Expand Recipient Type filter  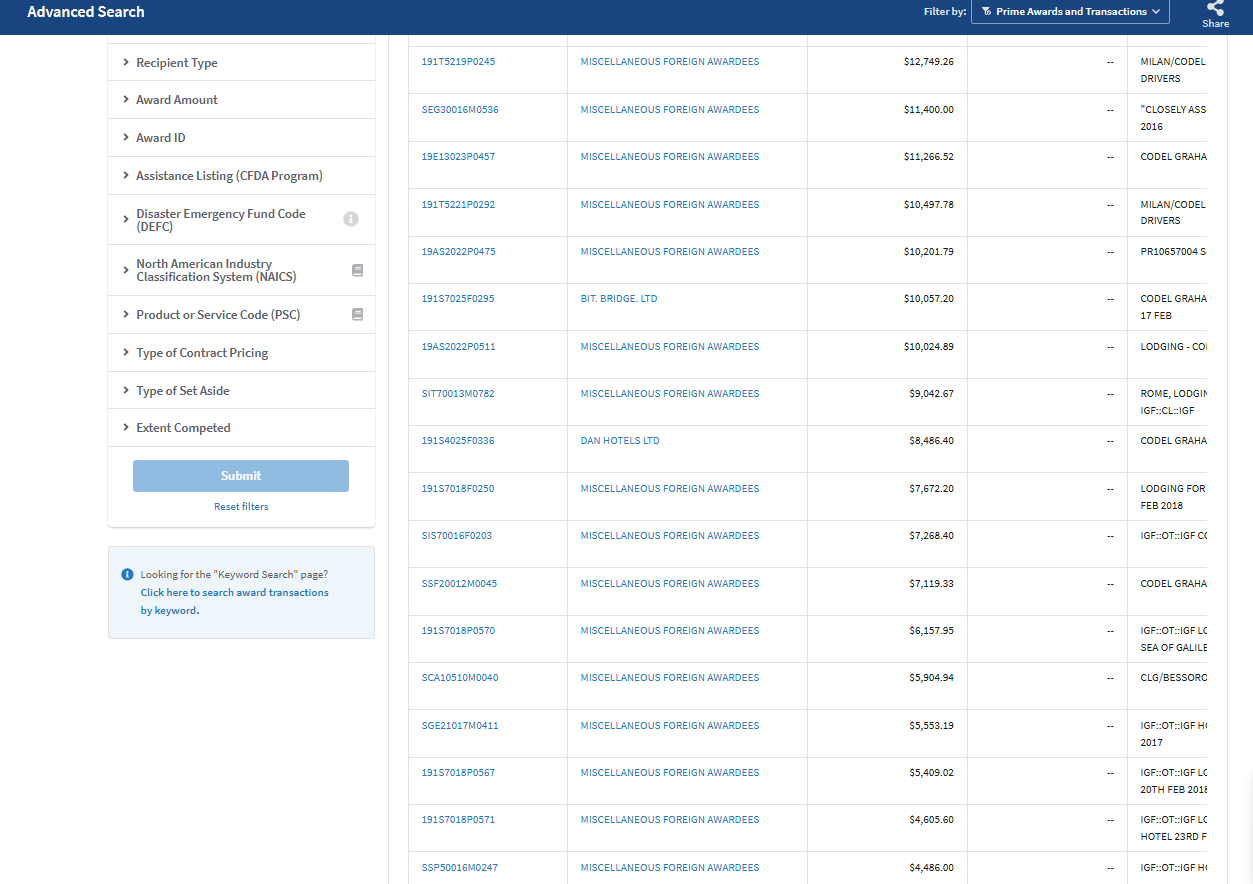pos(241,63)
